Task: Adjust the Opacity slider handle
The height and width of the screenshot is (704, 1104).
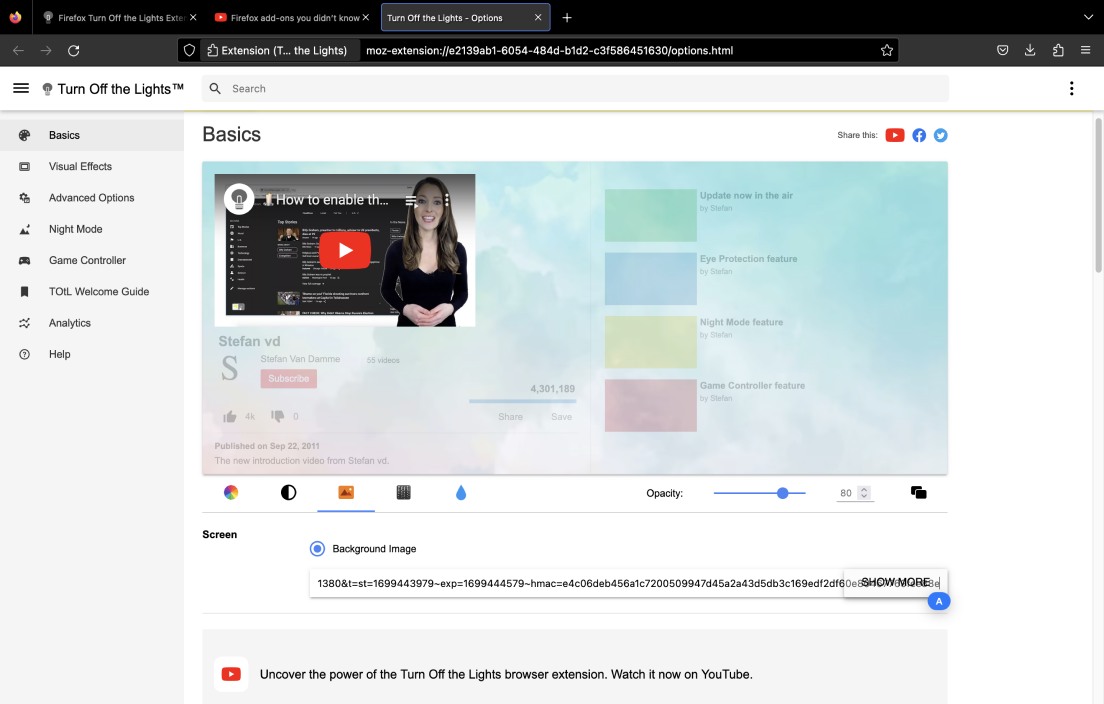Action: pos(782,493)
